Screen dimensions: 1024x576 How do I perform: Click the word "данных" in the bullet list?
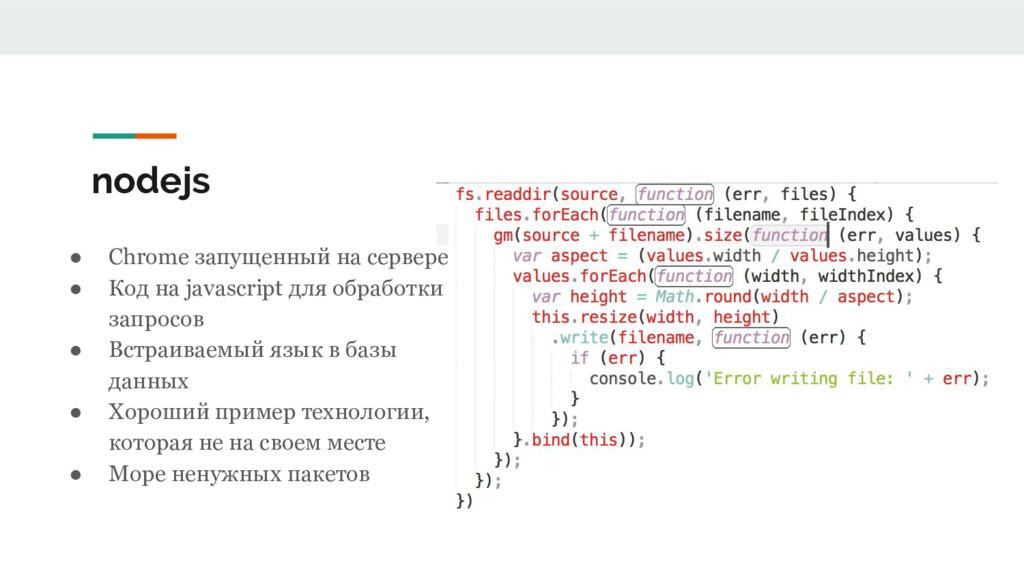(x=148, y=381)
